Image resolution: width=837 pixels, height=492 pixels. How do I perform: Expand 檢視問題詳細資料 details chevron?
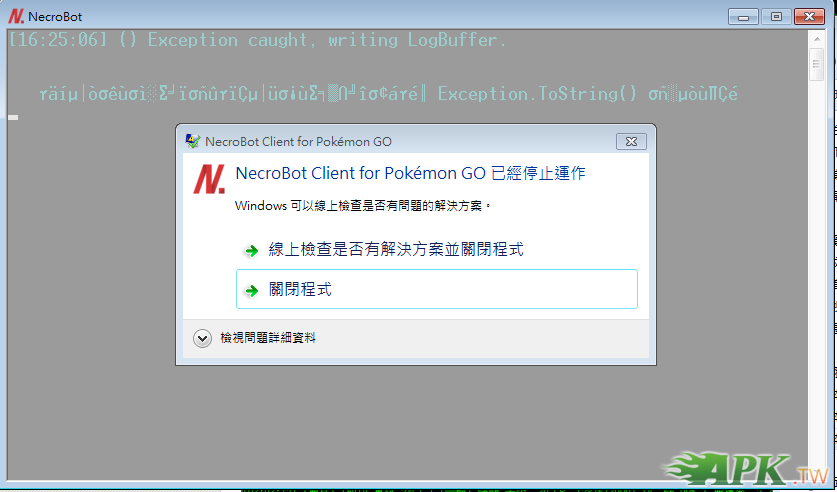point(202,338)
